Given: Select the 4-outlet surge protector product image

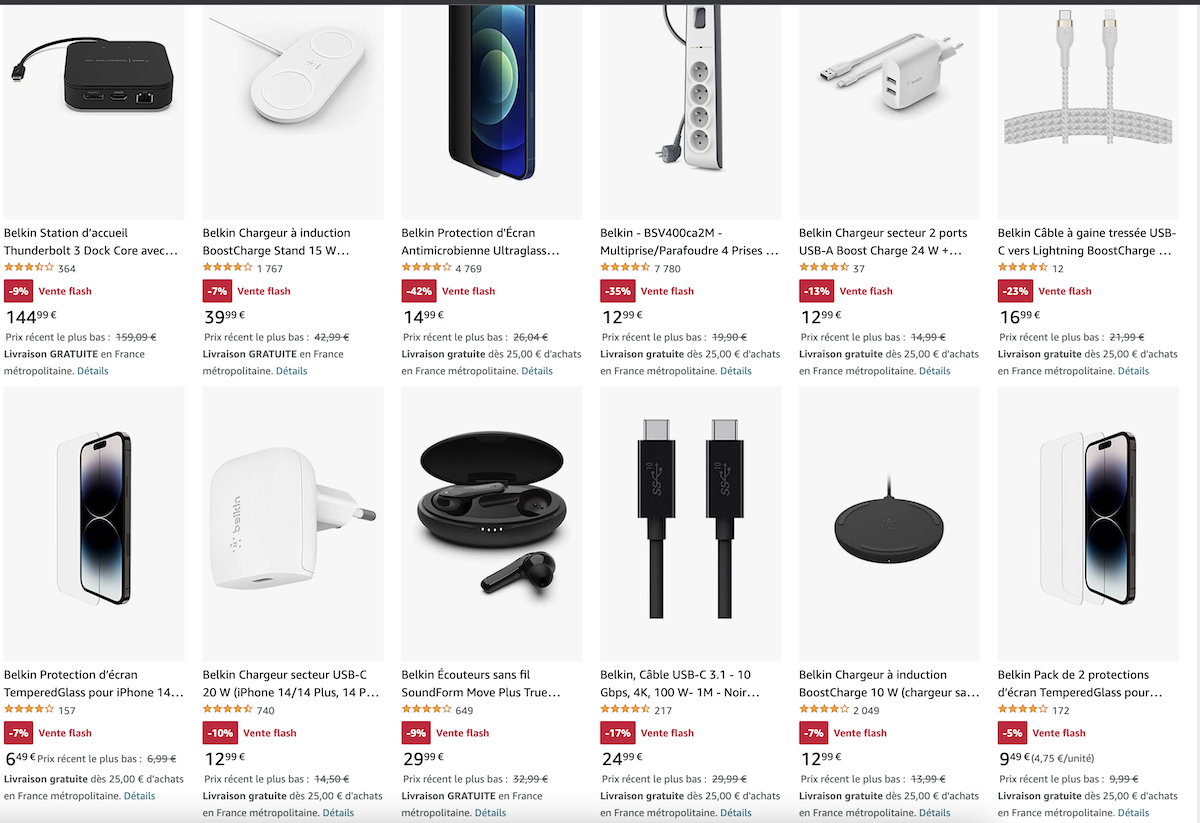Looking at the screenshot, I should (690, 112).
